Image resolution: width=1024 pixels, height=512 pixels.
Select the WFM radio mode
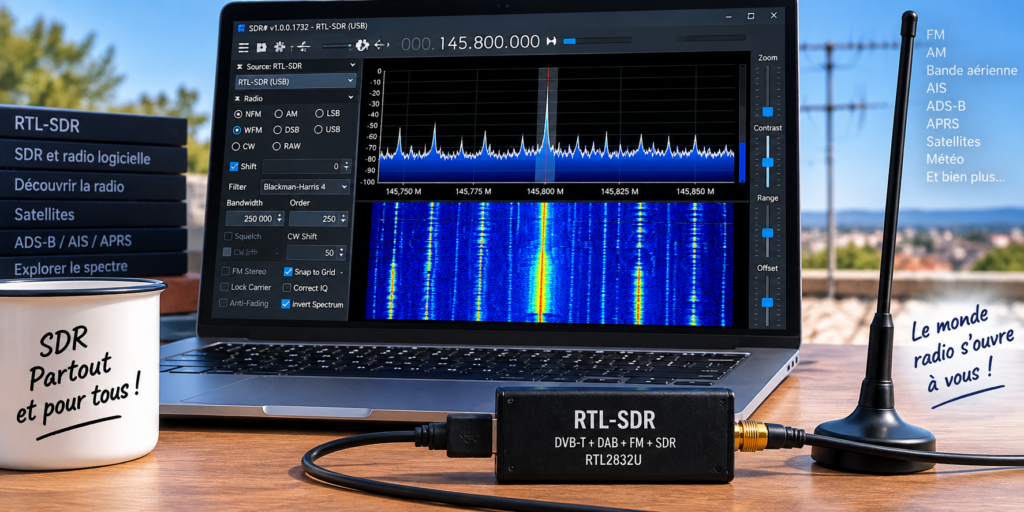coord(238,130)
